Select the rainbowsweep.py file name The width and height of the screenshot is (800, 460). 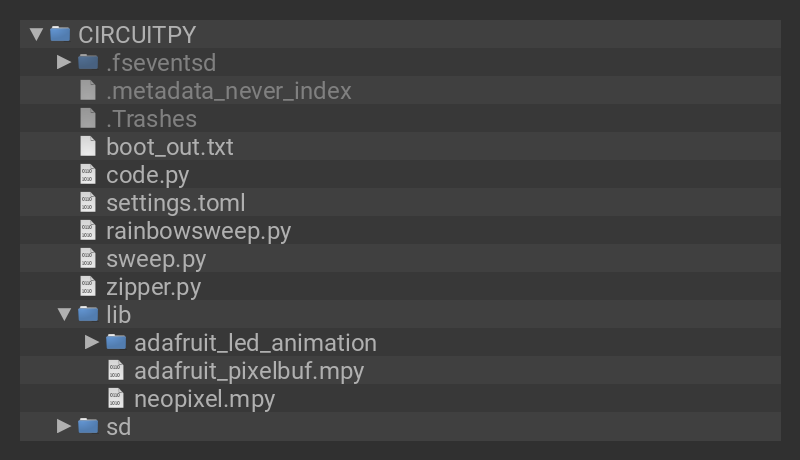[198, 231]
